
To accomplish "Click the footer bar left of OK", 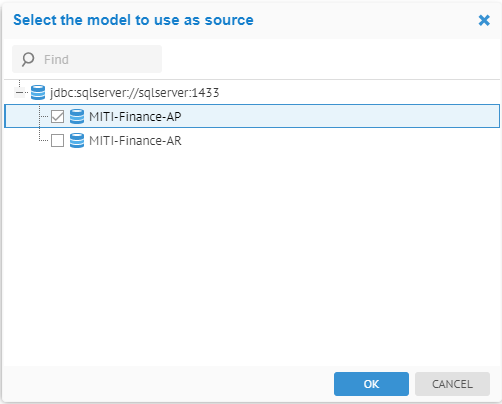I will [167, 384].
